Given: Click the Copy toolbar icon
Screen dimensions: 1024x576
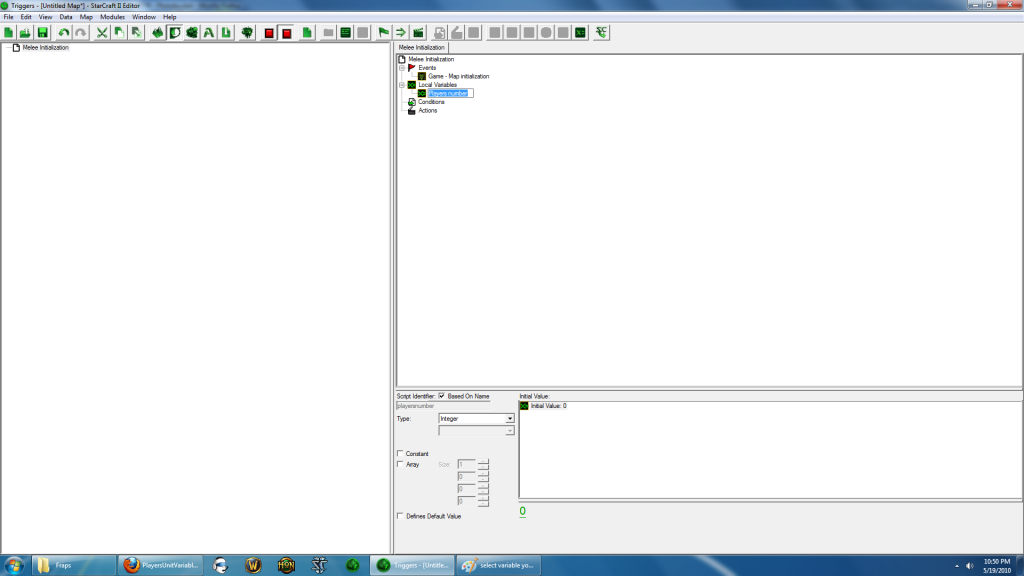Looking at the screenshot, I should [x=119, y=33].
